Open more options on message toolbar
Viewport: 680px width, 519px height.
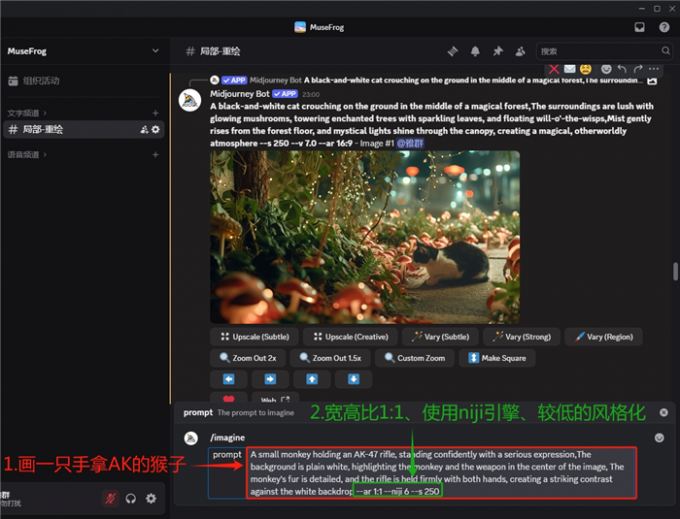tap(654, 69)
